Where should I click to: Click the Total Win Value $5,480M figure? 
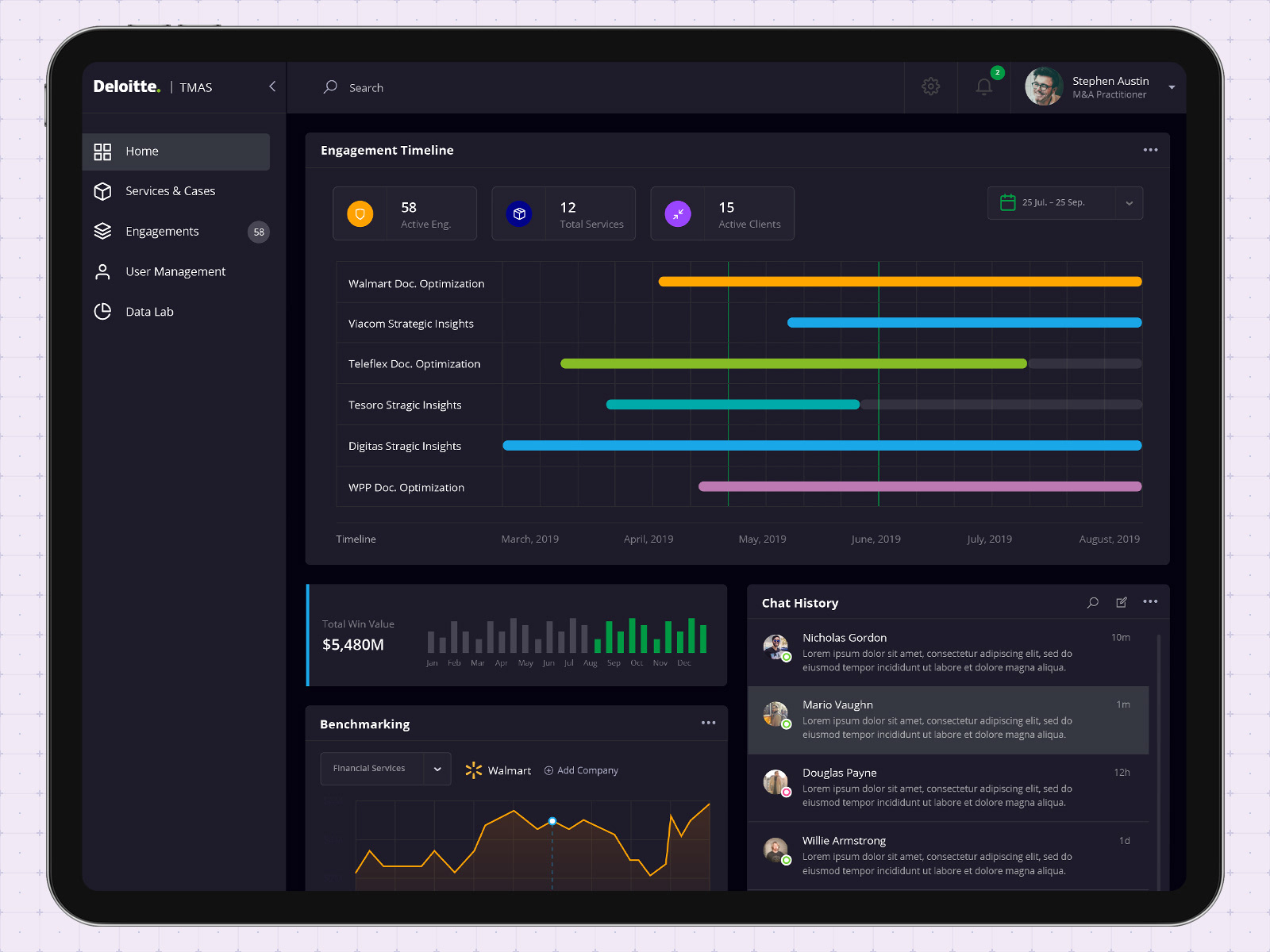(353, 644)
